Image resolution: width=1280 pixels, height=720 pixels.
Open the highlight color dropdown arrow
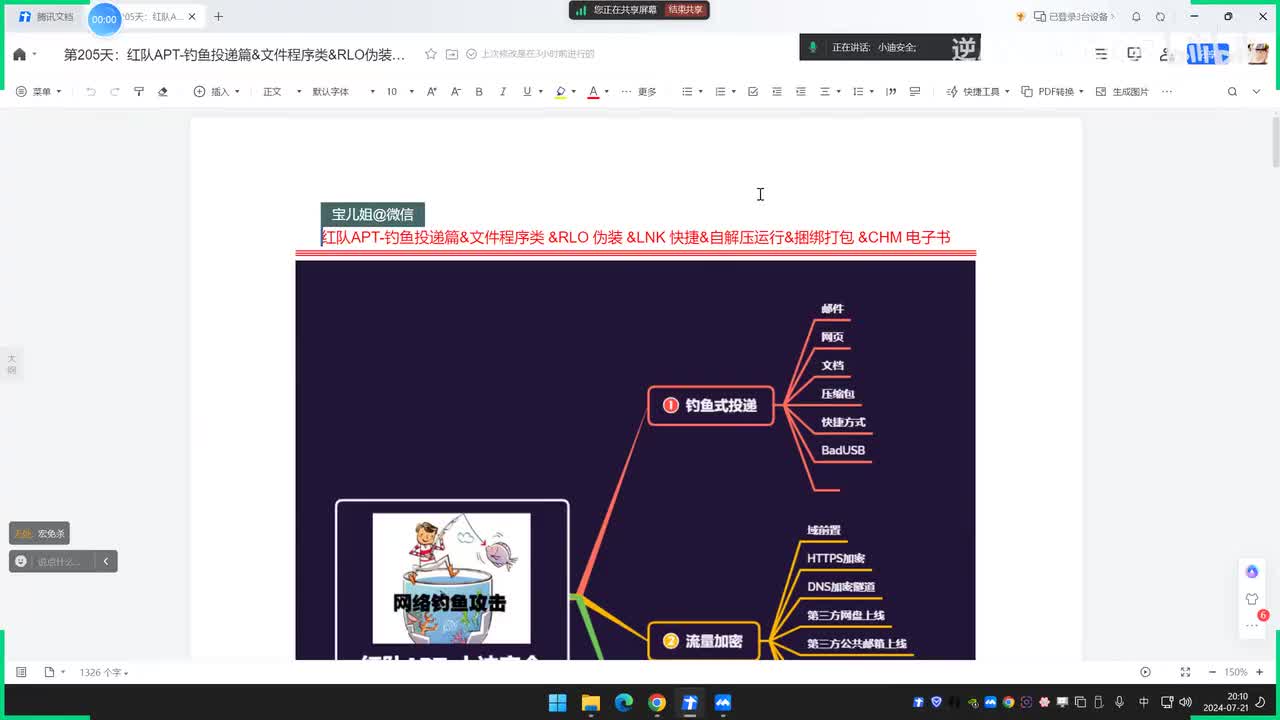574,92
